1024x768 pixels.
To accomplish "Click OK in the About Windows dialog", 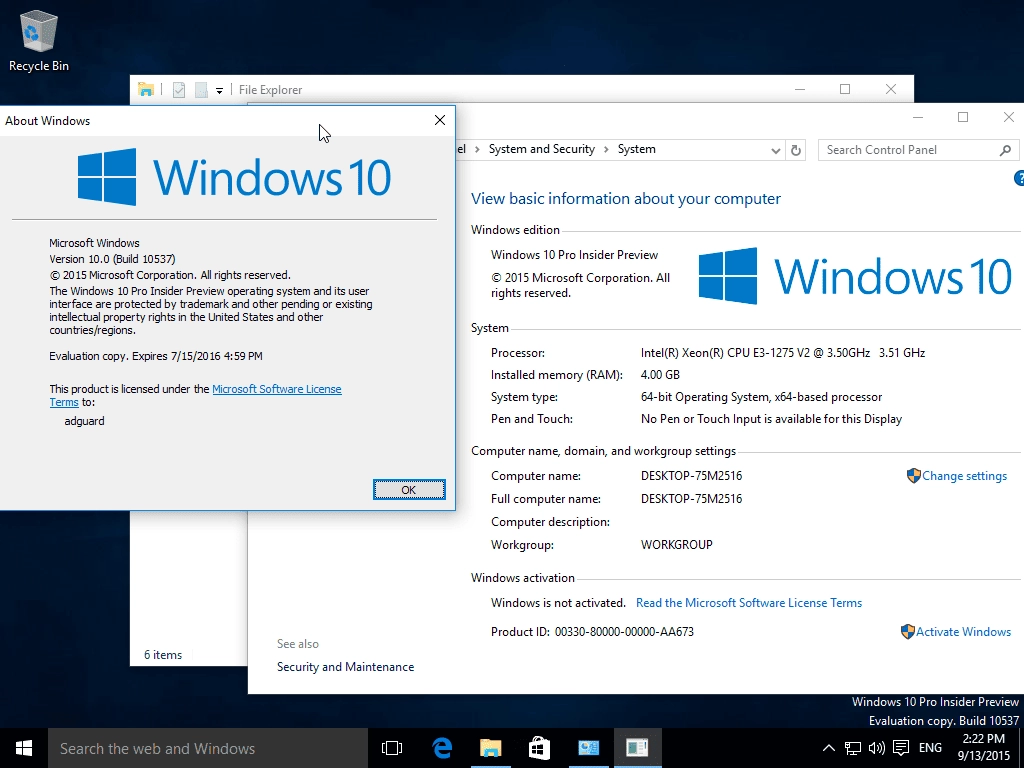I will [409, 490].
